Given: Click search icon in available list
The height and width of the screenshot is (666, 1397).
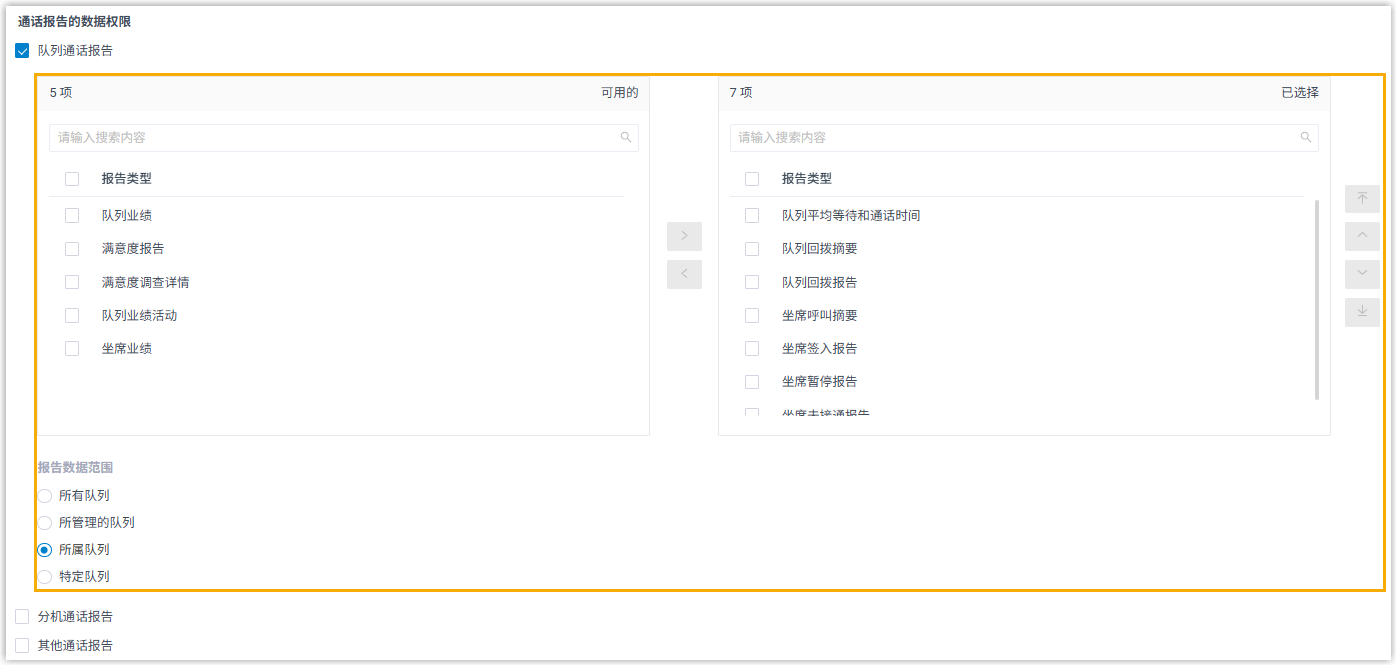Looking at the screenshot, I should [626, 138].
